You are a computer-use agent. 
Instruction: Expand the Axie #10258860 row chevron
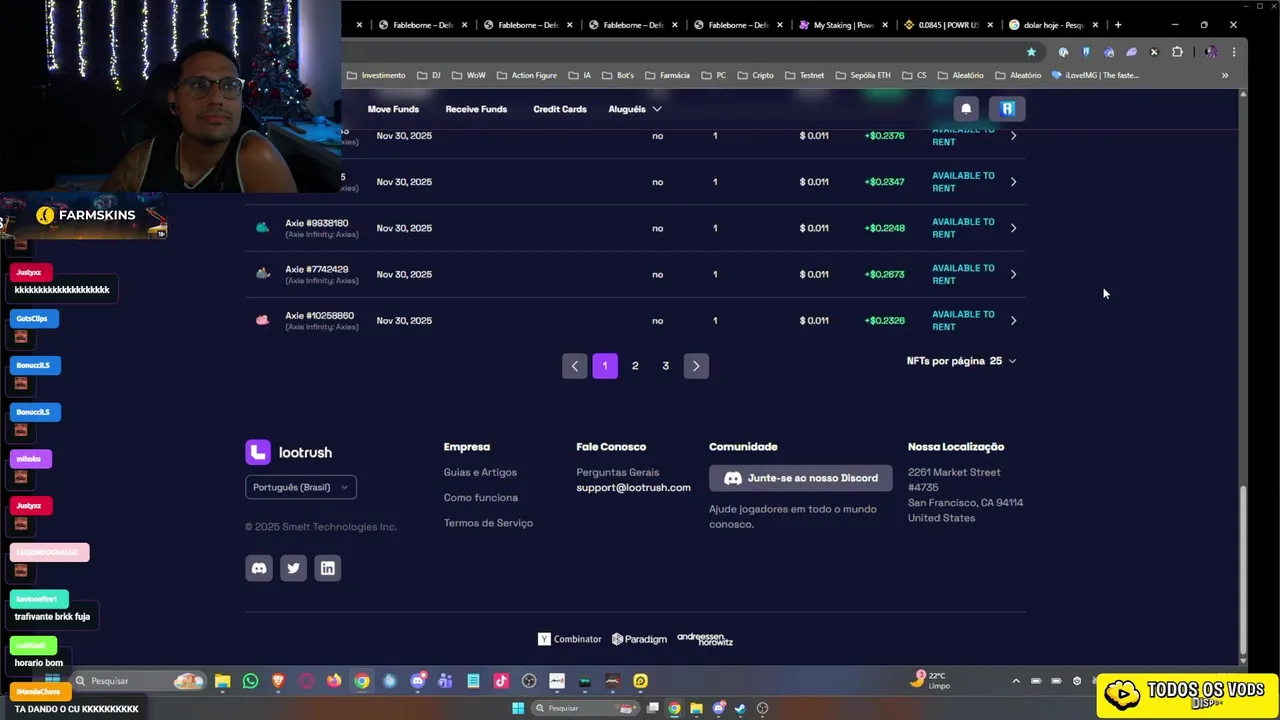(1013, 320)
